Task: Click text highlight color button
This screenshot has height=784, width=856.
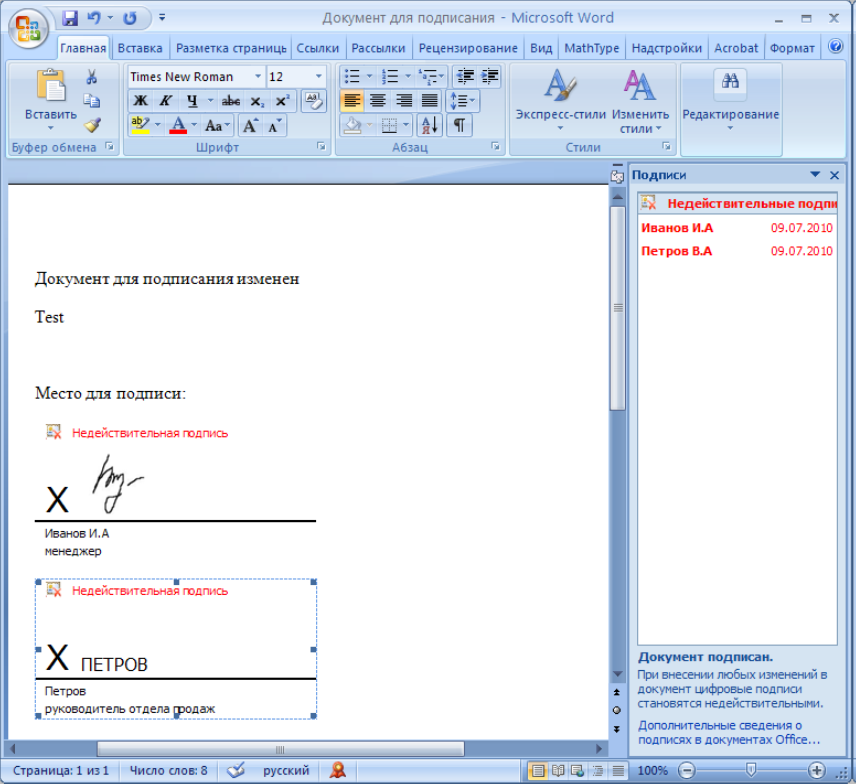Action: 140,126
